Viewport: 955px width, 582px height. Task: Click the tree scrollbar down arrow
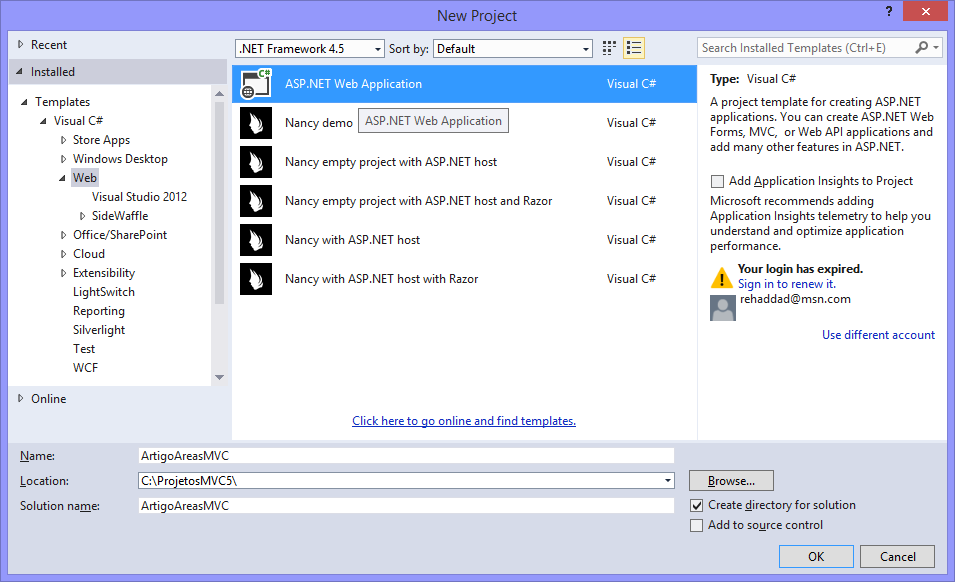coord(219,377)
